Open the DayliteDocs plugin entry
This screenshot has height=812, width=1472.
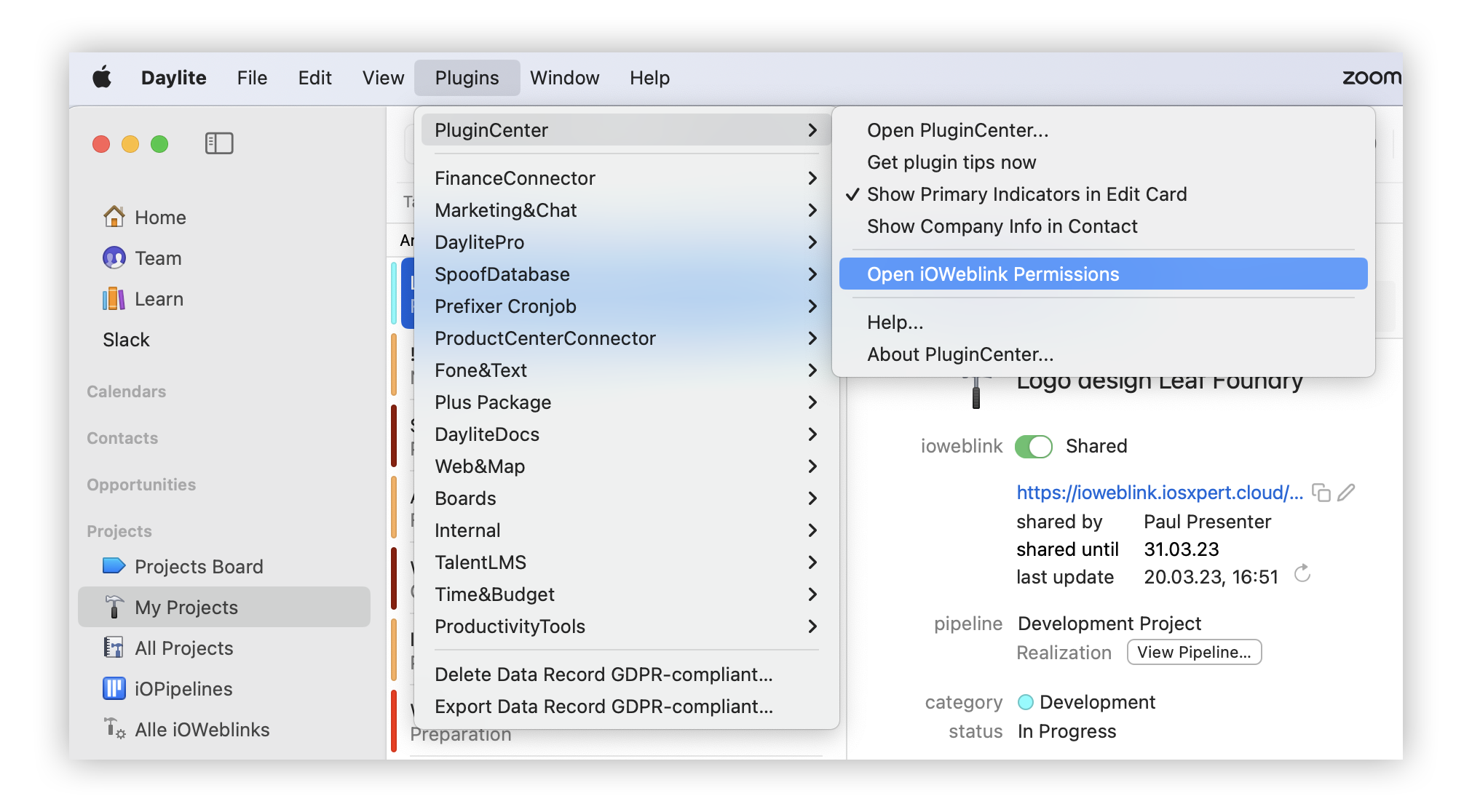[x=627, y=434]
